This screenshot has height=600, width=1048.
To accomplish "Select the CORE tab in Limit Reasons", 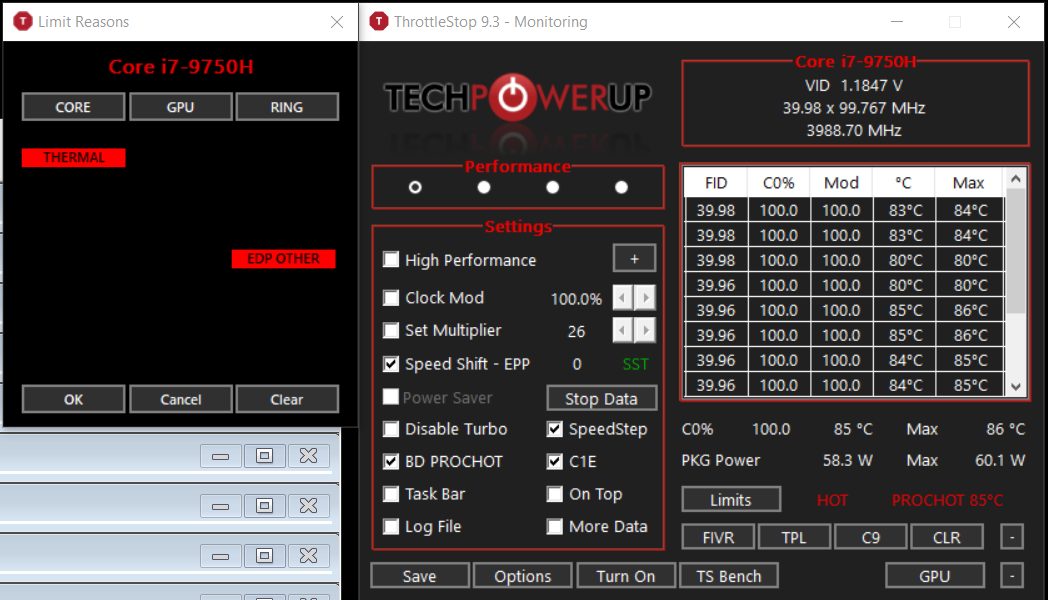I will [x=74, y=107].
